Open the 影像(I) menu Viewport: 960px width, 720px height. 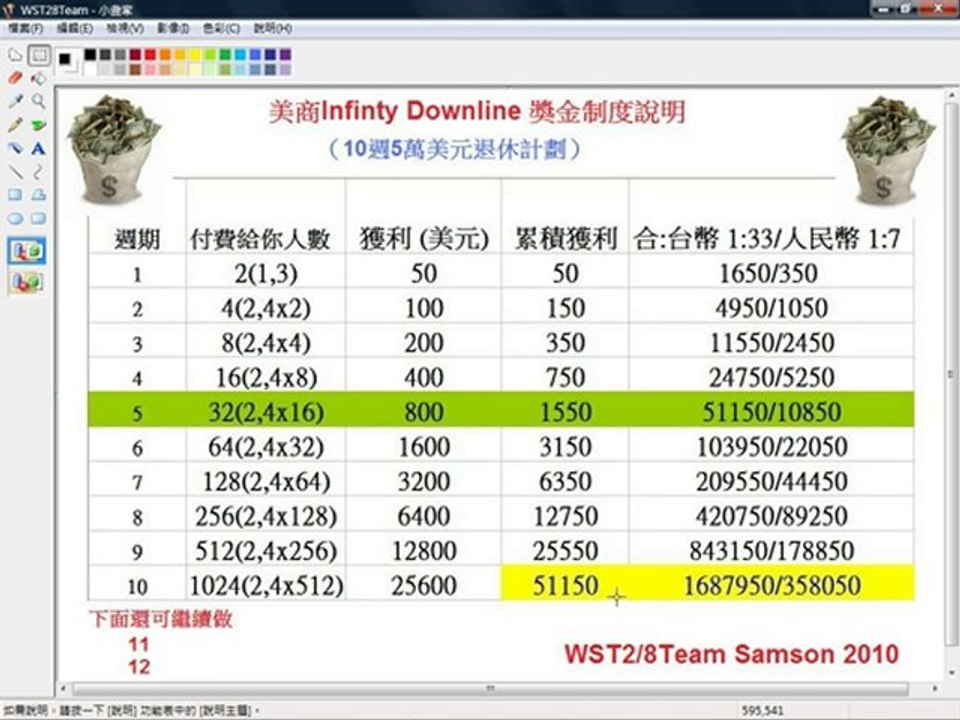click(x=173, y=28)
